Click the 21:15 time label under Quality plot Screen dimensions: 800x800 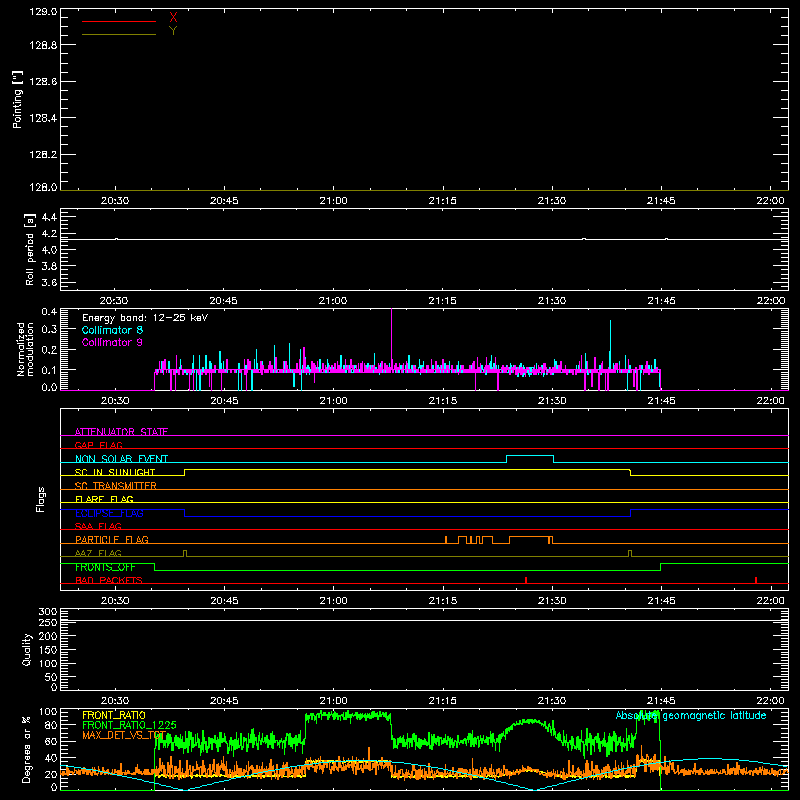click(x=443, y=701)
